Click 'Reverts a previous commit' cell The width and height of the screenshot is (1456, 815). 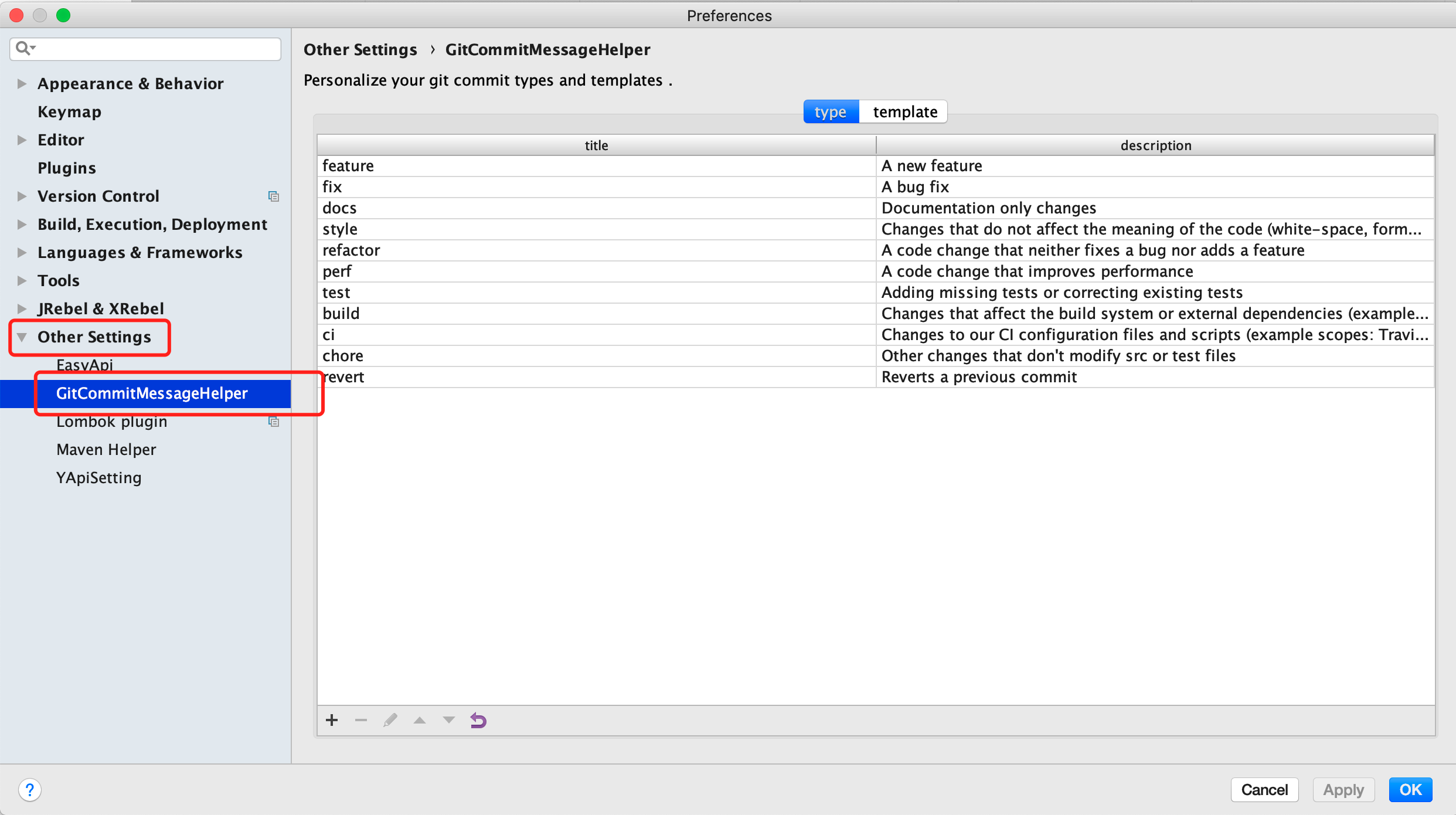1155,377
